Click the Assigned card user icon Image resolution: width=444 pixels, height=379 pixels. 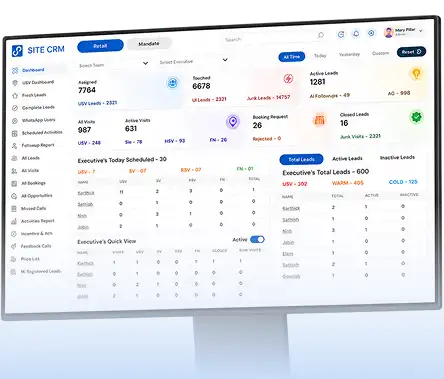pos(172,83)
